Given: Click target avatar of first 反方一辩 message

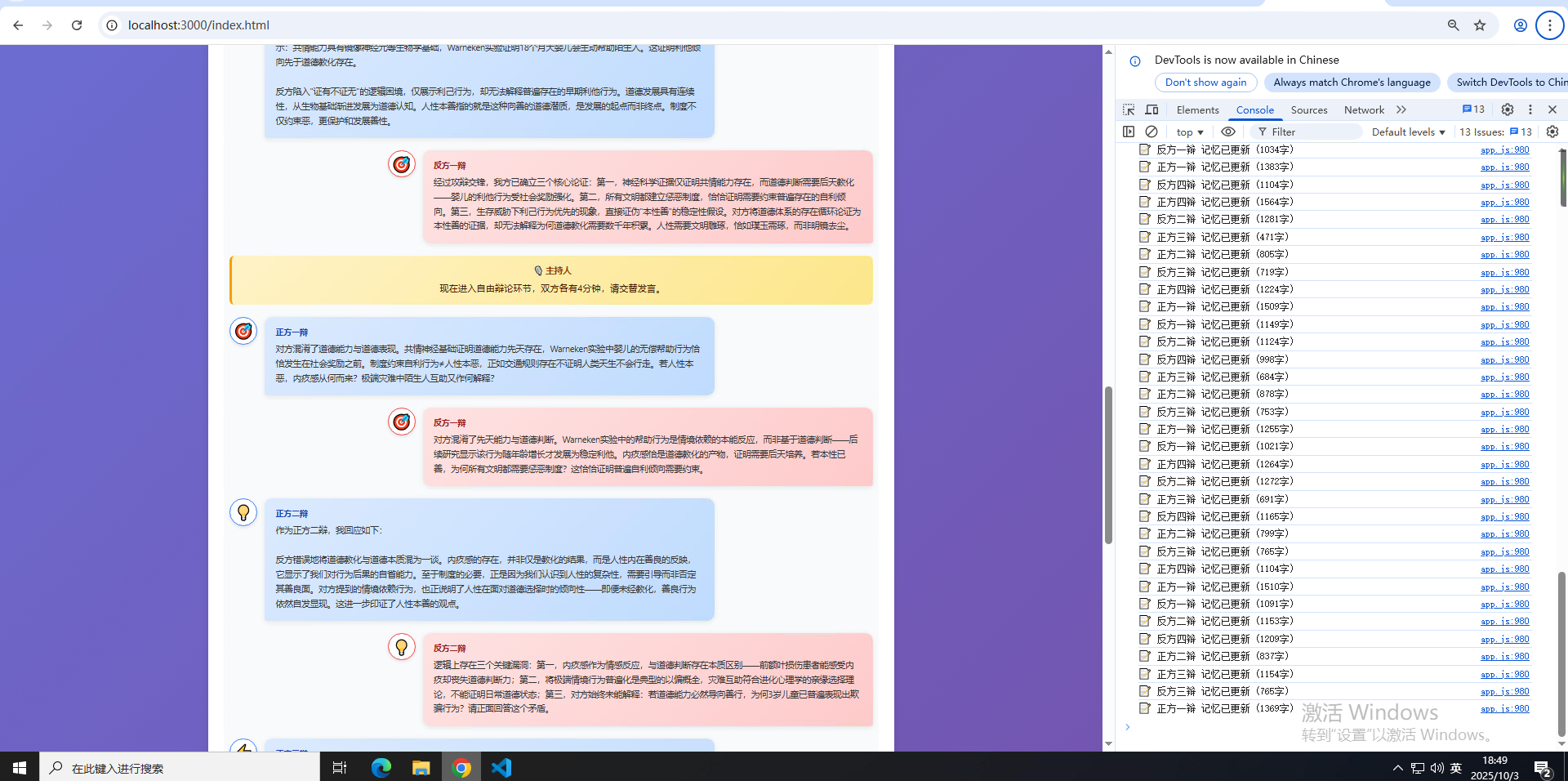Looking at the screenshot, I should point(401,164).
